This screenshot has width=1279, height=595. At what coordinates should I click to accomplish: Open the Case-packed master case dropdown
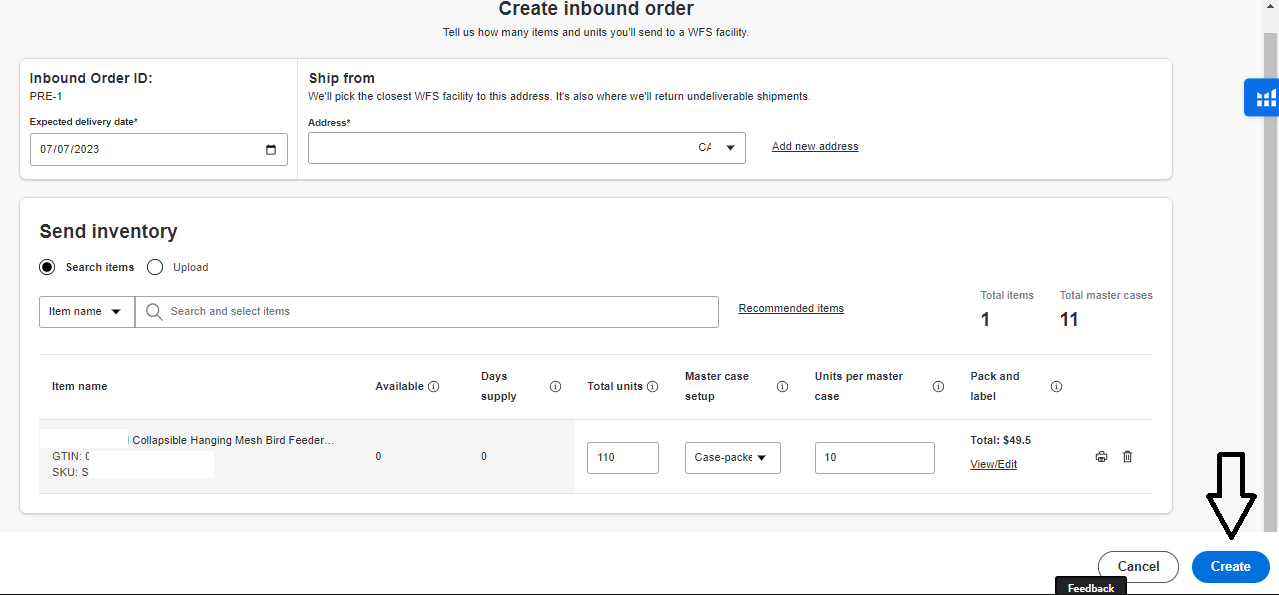[732, 458]
